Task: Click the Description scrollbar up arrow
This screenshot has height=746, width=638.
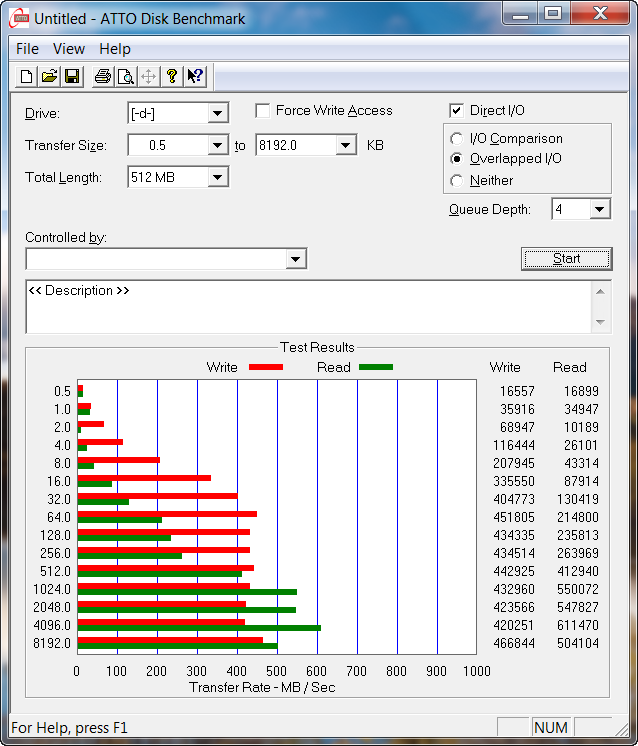Action: (x=600, y=292)
